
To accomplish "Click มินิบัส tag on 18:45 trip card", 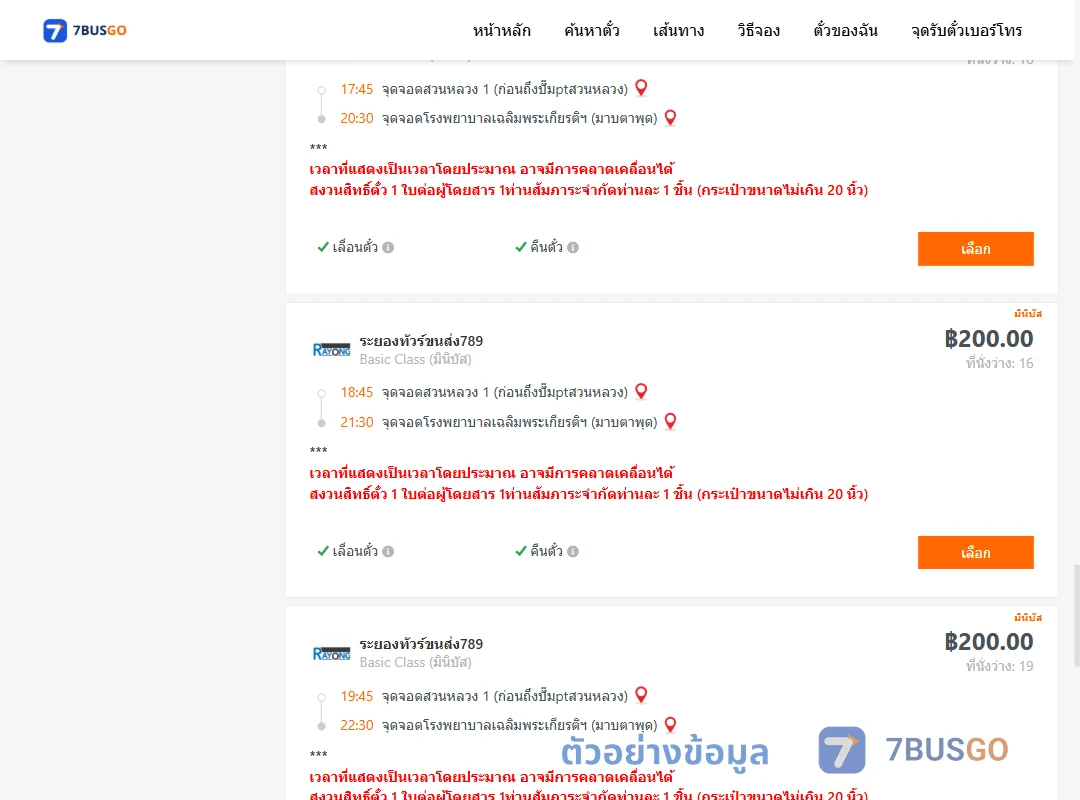I will (x=1028, y=314).
